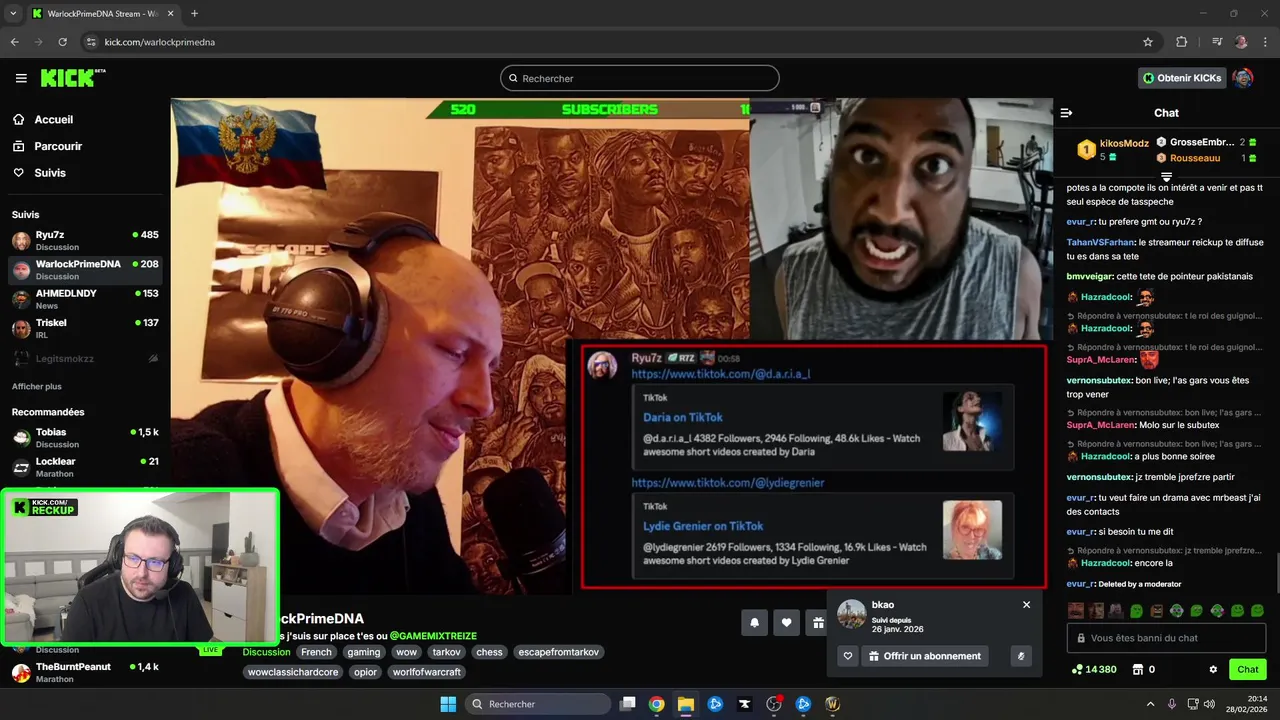
Task: Close the bkao user card
Action: click(x=1026, y=605)
